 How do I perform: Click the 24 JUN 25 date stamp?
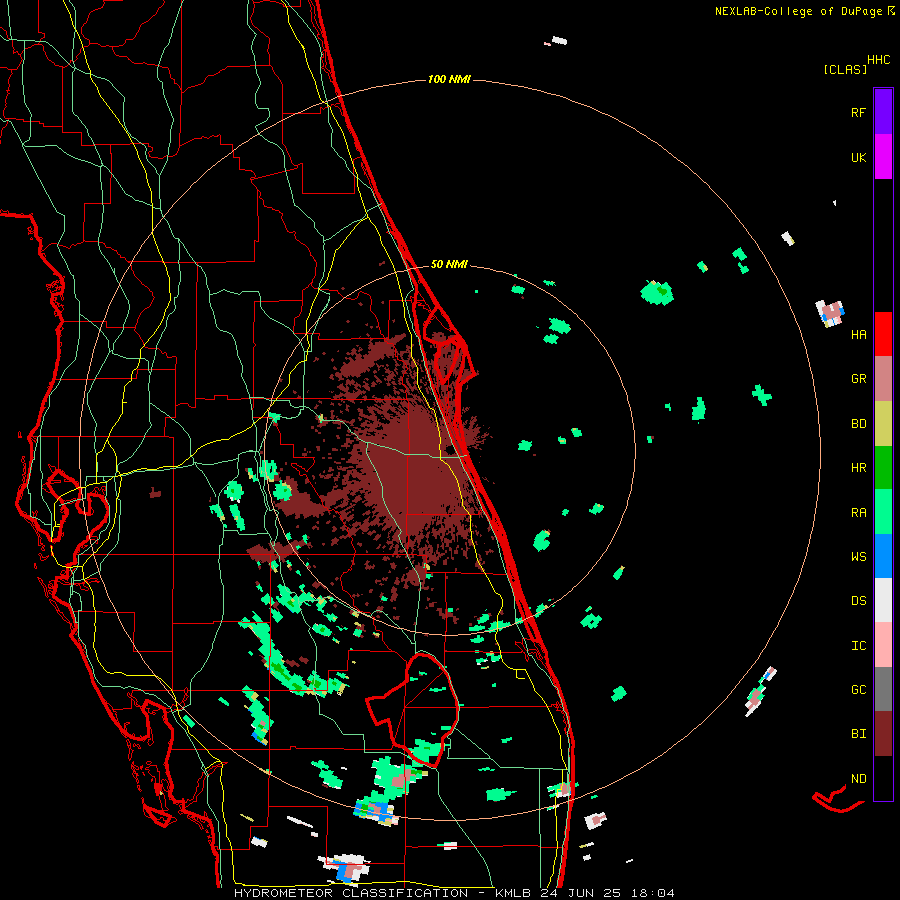(581, 893)
